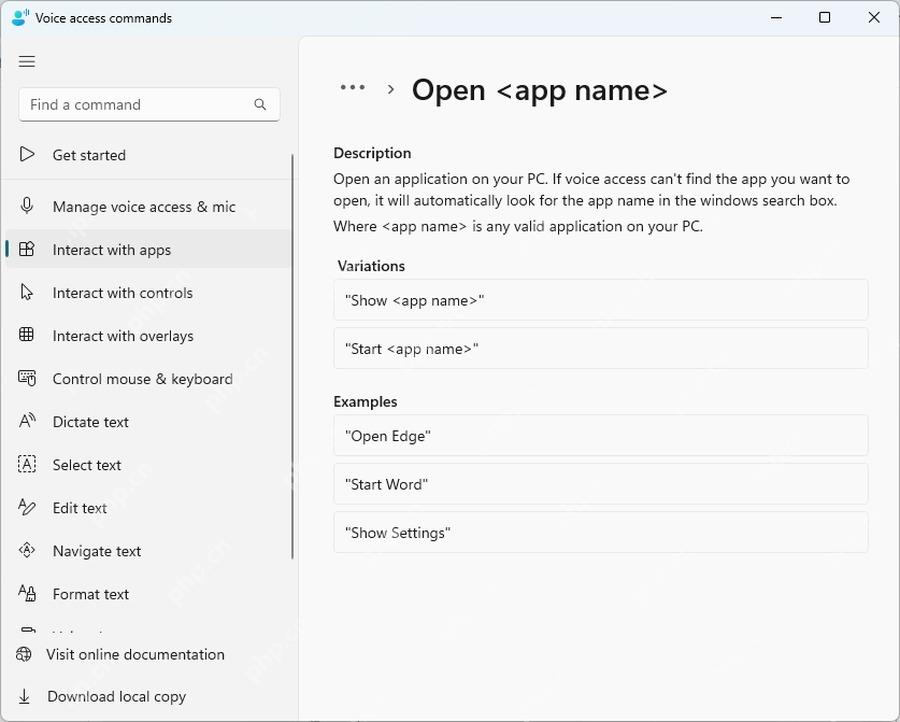900x722 pixels.
Task: Click the Get started play icon
Action: pos(27,154)
